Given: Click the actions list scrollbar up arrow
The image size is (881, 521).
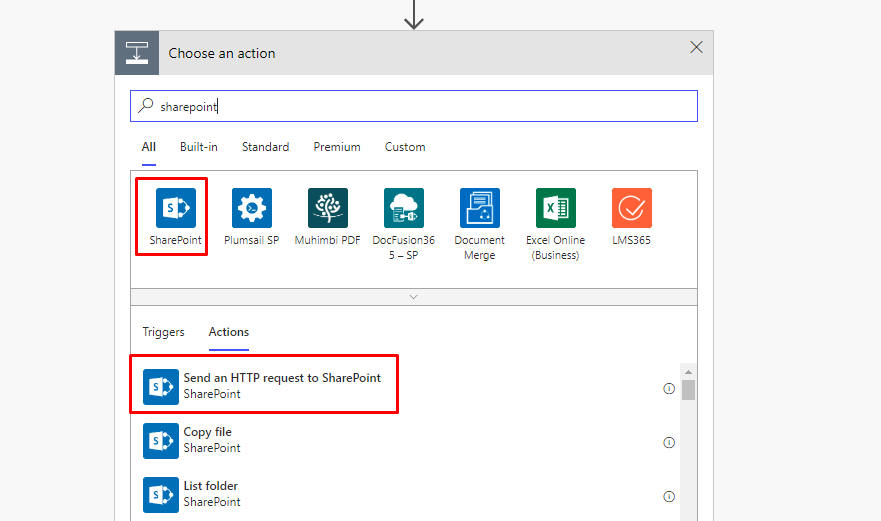Looking at the screenshot, I should click(688, 372).
